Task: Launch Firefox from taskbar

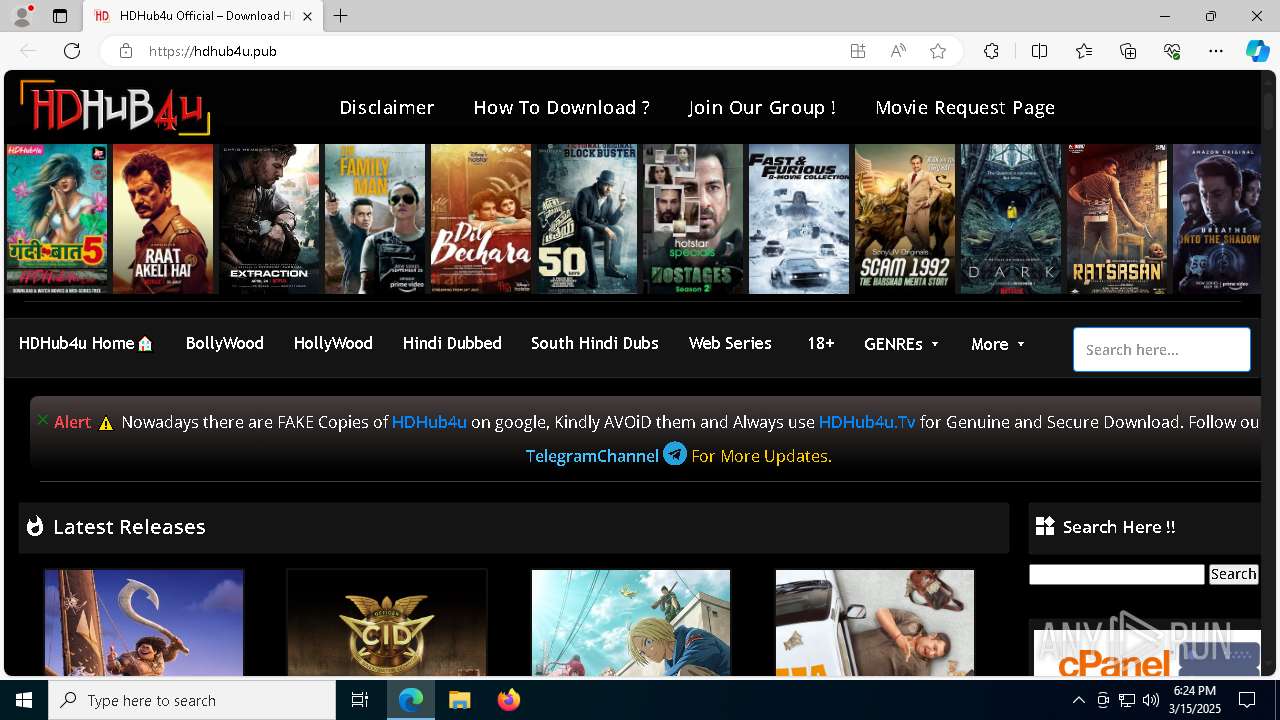Action: (509, 700)
